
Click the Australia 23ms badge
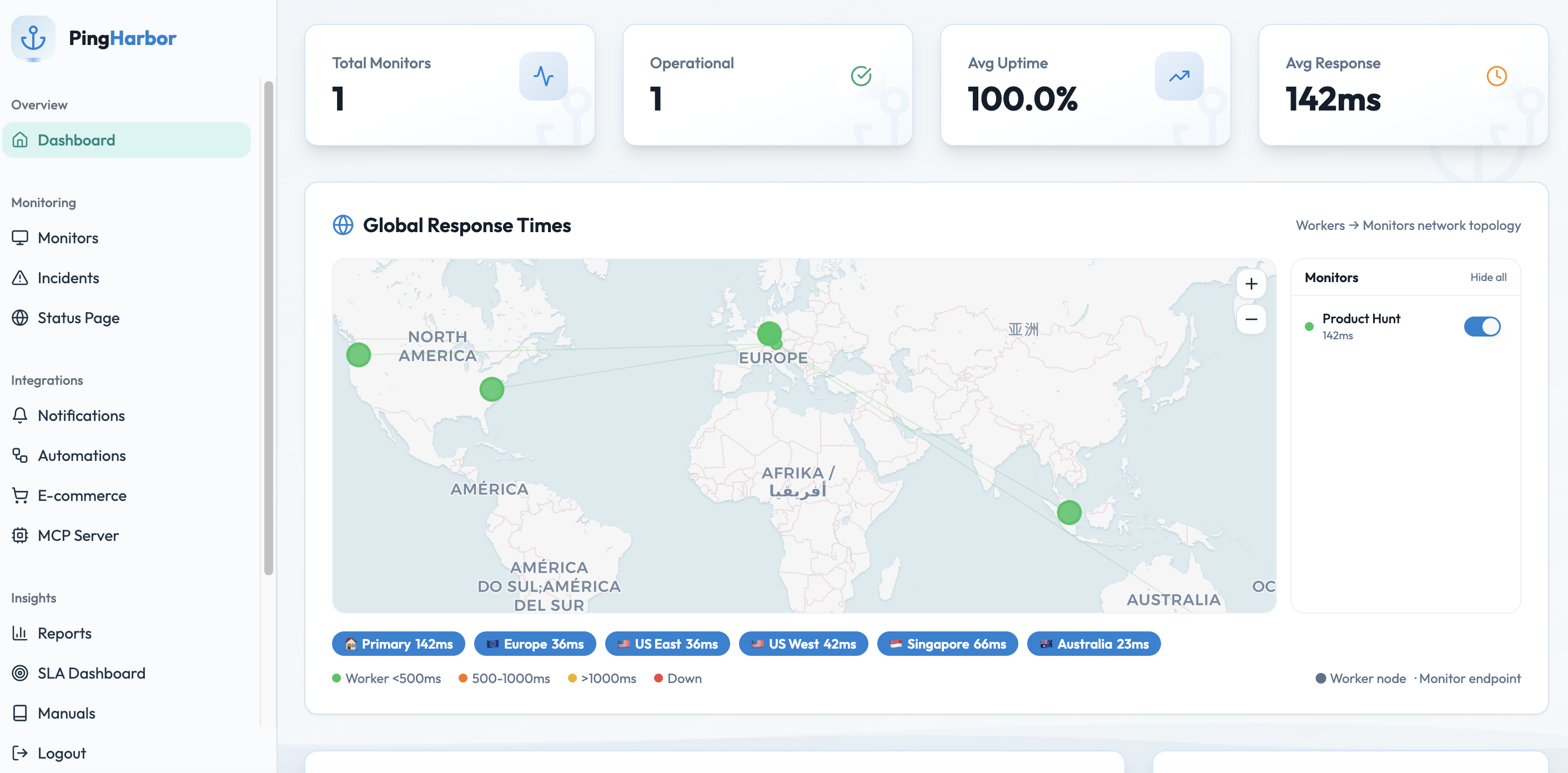pyautogui.click(x=1094, y=644)
